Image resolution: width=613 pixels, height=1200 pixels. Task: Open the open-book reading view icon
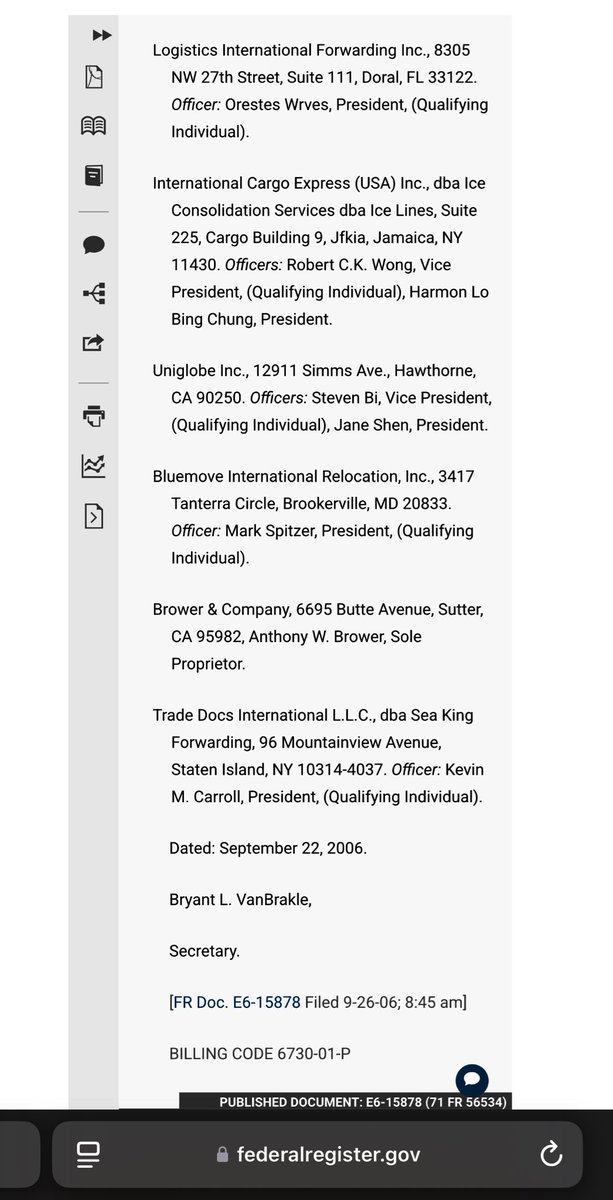point(93,126)
